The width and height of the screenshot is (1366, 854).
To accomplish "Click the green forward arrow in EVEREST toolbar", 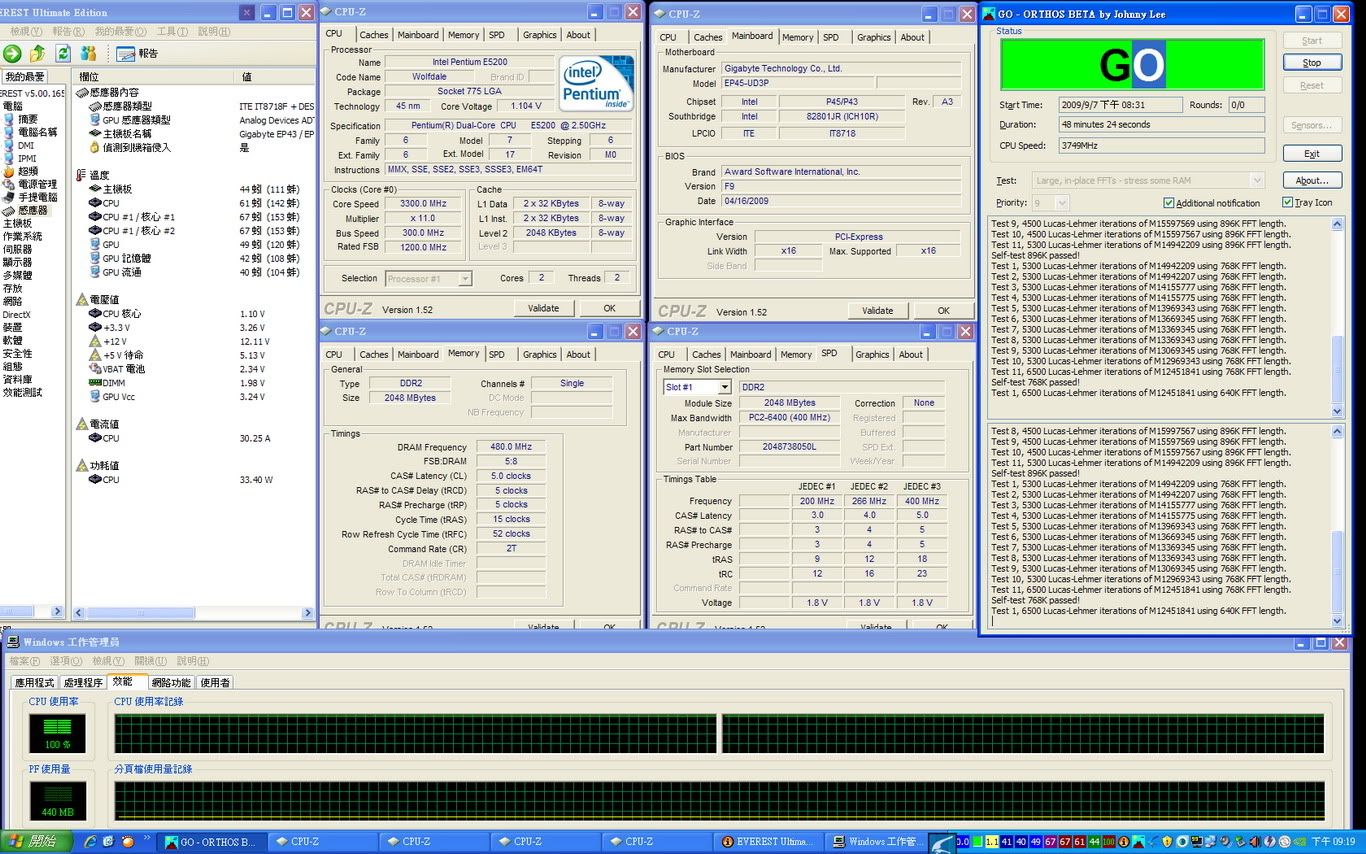I will (12, 53).
